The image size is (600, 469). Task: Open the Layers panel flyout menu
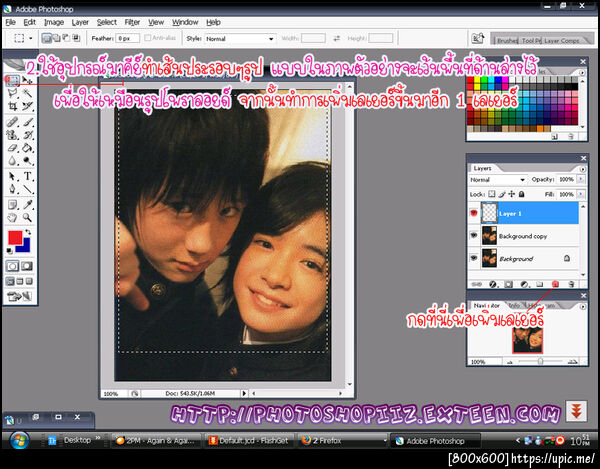582,169
